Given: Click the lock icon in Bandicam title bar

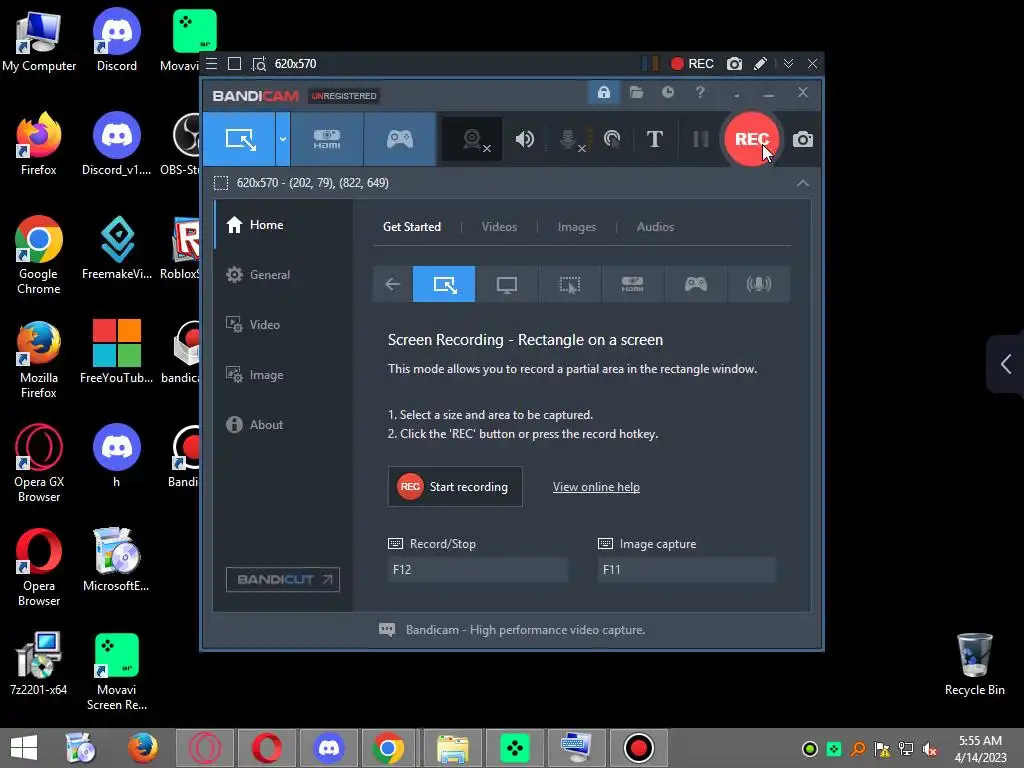Looking at the screenshot, I should click(603, 92).
